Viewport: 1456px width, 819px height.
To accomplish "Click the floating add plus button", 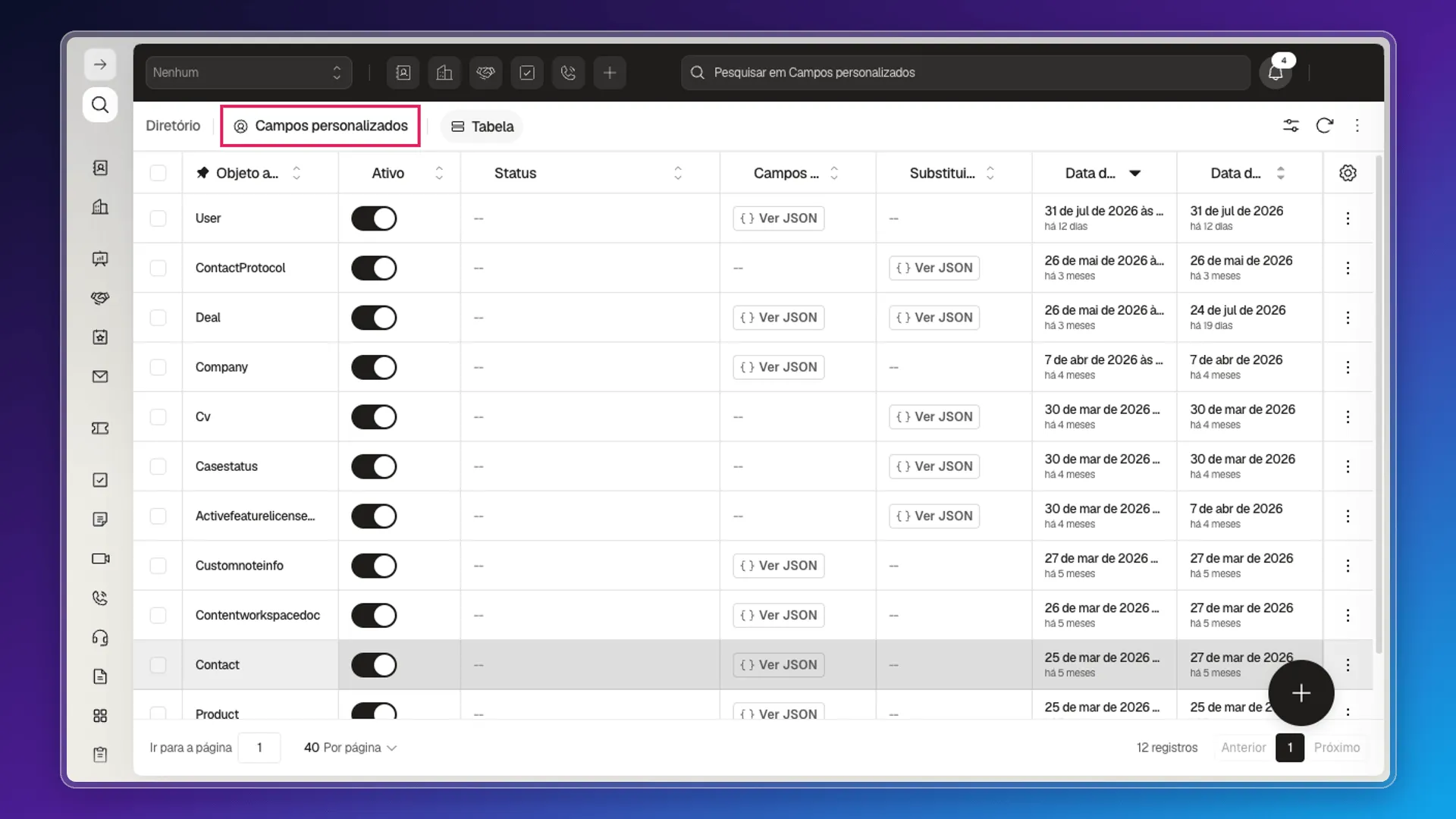I will pyautogui.click(x=1301, y=693).
